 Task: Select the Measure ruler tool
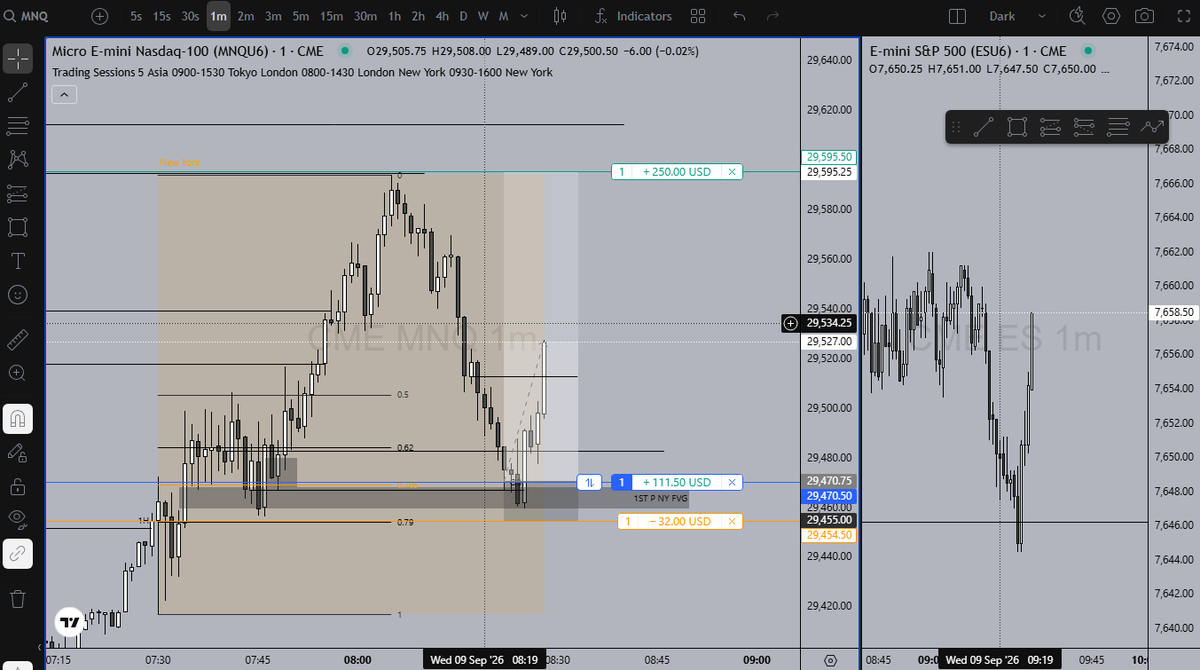(17, 340)
